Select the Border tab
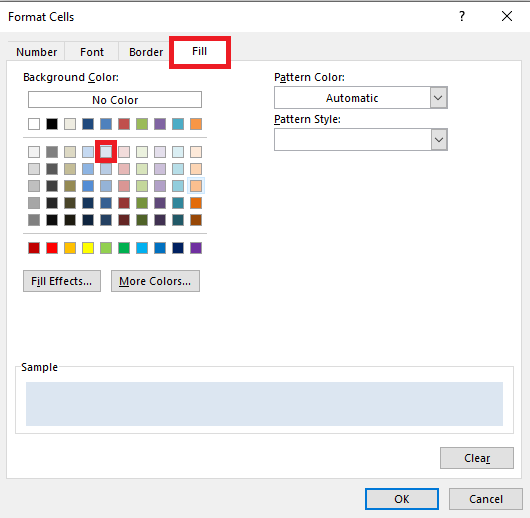Image resolution: width=530 pixels, height=518 pixels. 146,52
